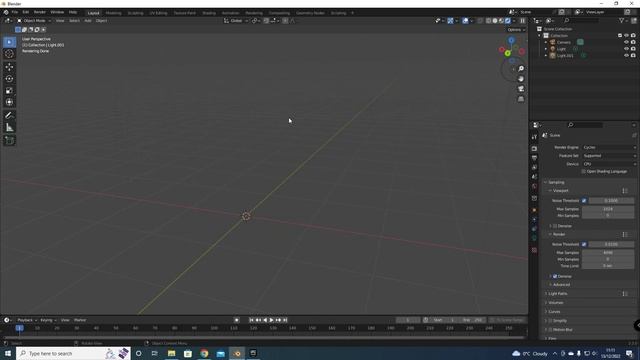
Task: Open the Output properties tab icon
Action: tap(534, 158)
